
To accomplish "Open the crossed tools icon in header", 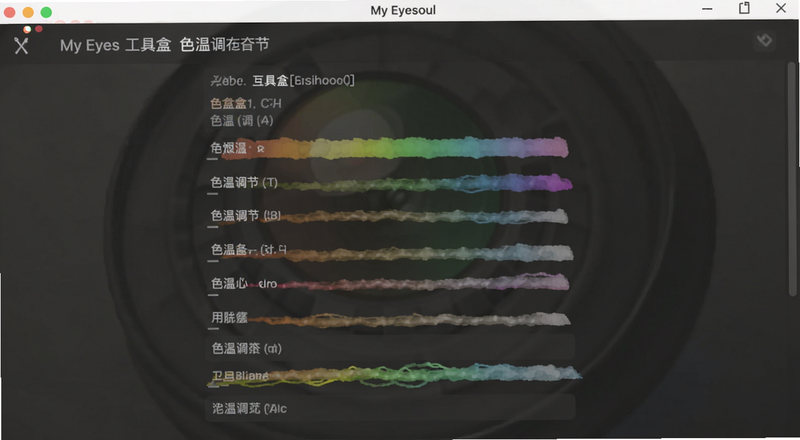I will pos(21,46).
